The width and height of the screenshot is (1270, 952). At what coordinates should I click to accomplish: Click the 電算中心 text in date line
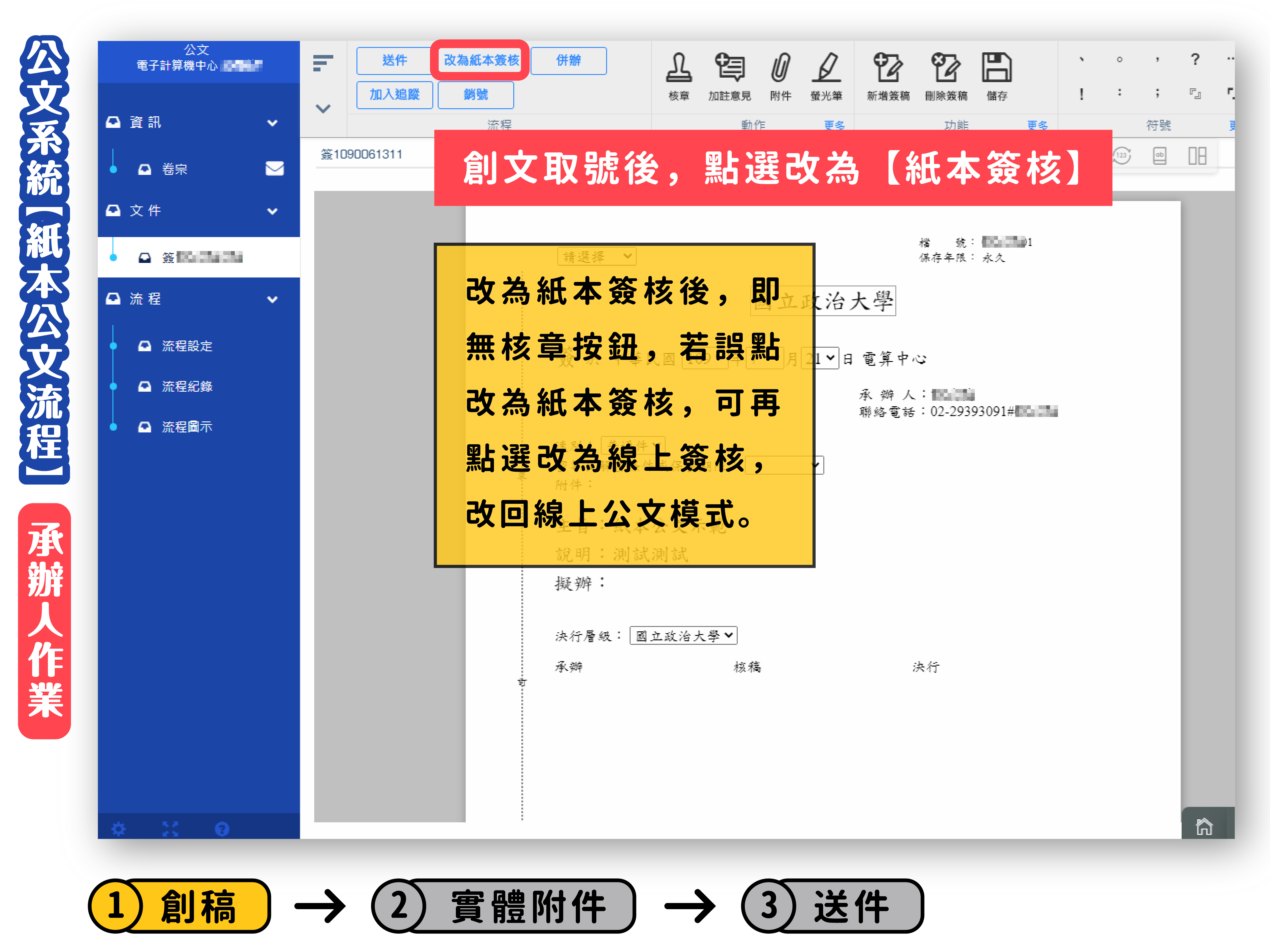894,359
